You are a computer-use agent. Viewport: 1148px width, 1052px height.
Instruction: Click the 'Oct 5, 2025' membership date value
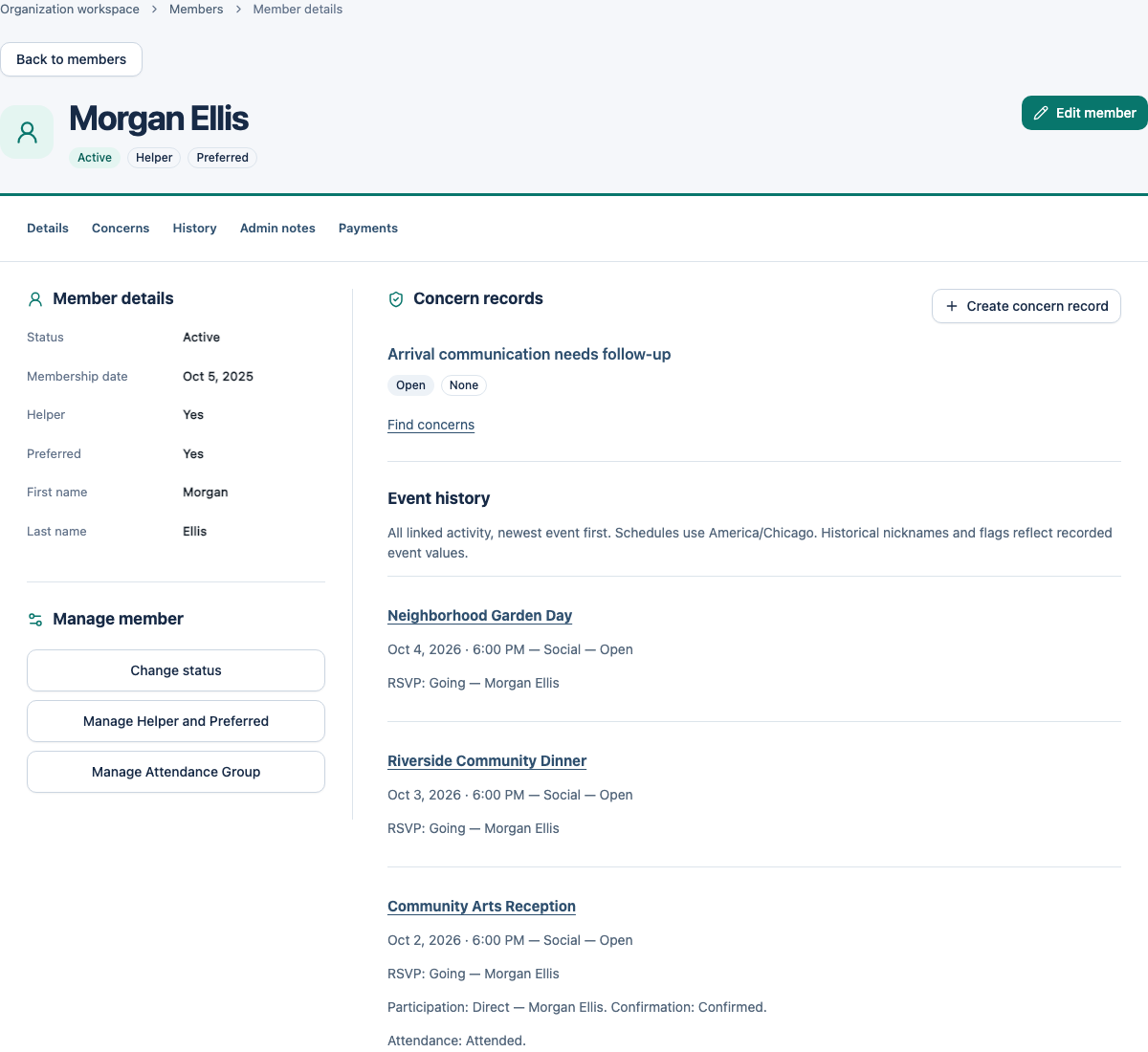pyautogui.click(x=218, y=377)
